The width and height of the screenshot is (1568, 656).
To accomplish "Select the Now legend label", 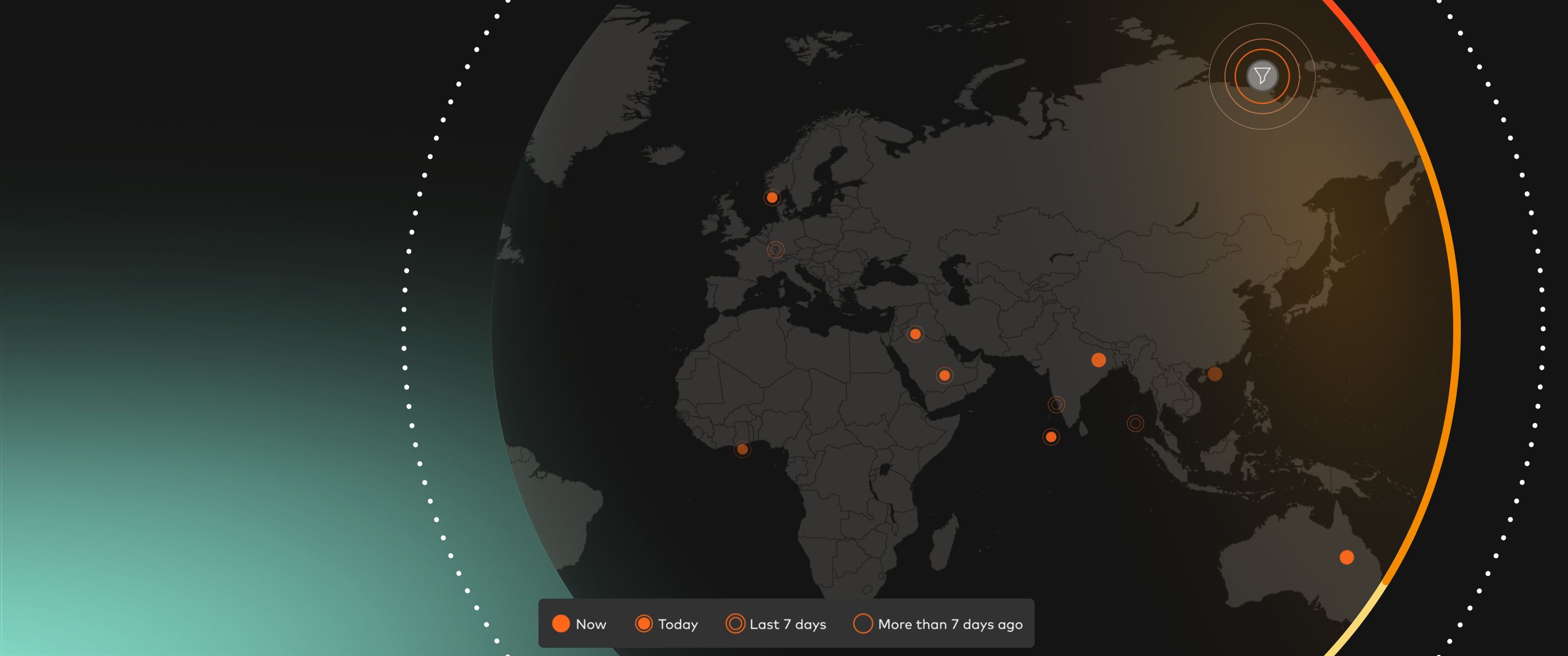I will coord(591,624).
